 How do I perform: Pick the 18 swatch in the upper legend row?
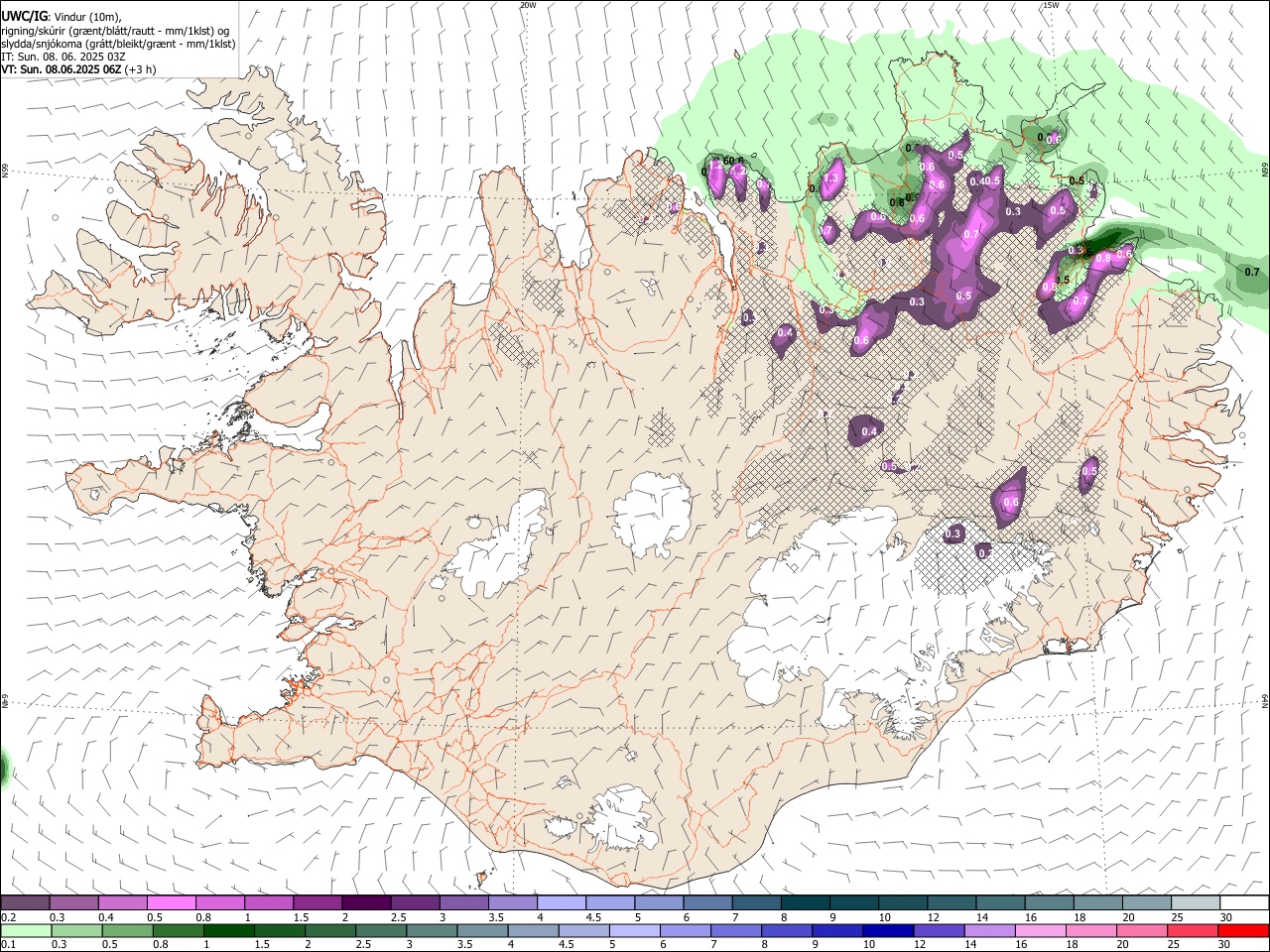1096,903
